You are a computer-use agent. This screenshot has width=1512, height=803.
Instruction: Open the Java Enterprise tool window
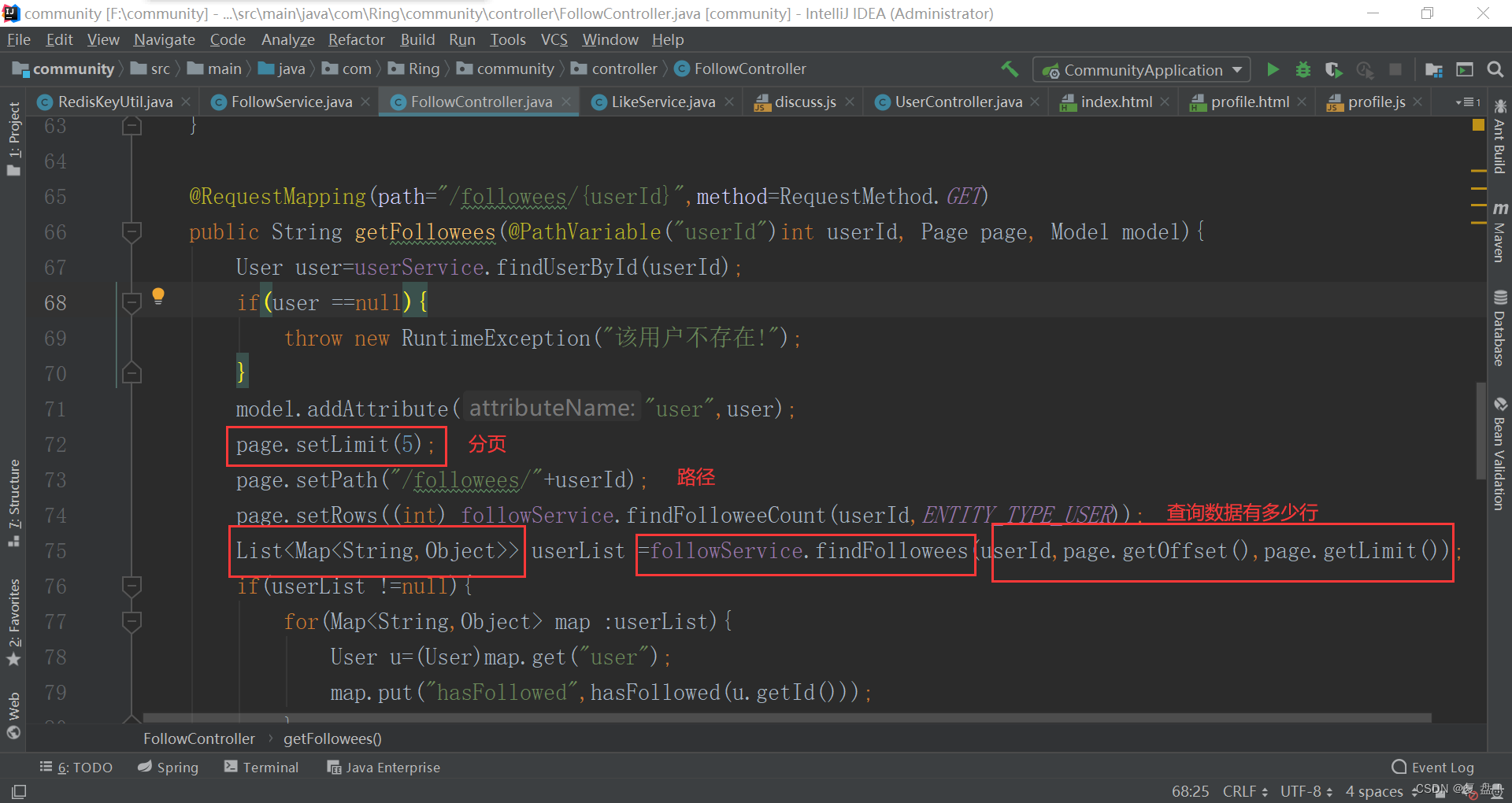click(384, 768)
